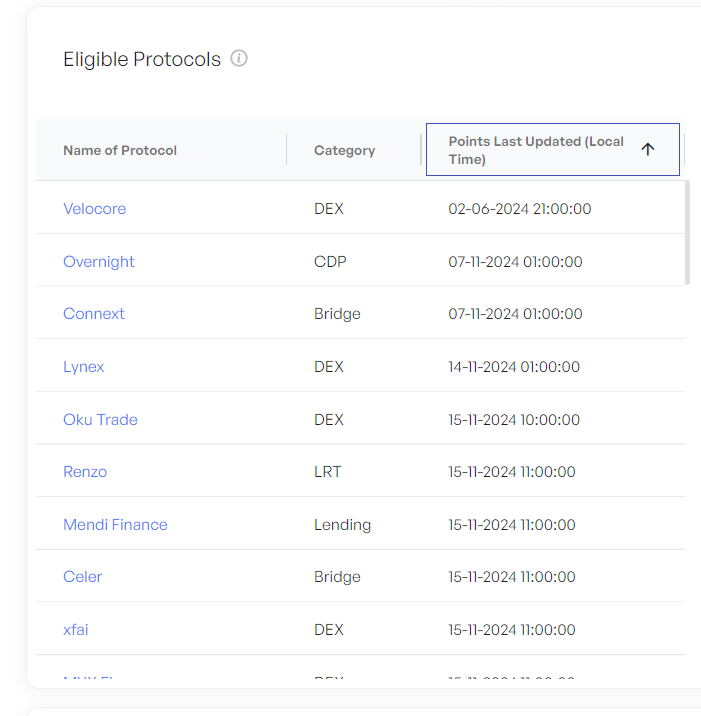Viewport: 701px width, 716px height.
Task: Click Points Last Updated column header
Action: coord(553,149)
